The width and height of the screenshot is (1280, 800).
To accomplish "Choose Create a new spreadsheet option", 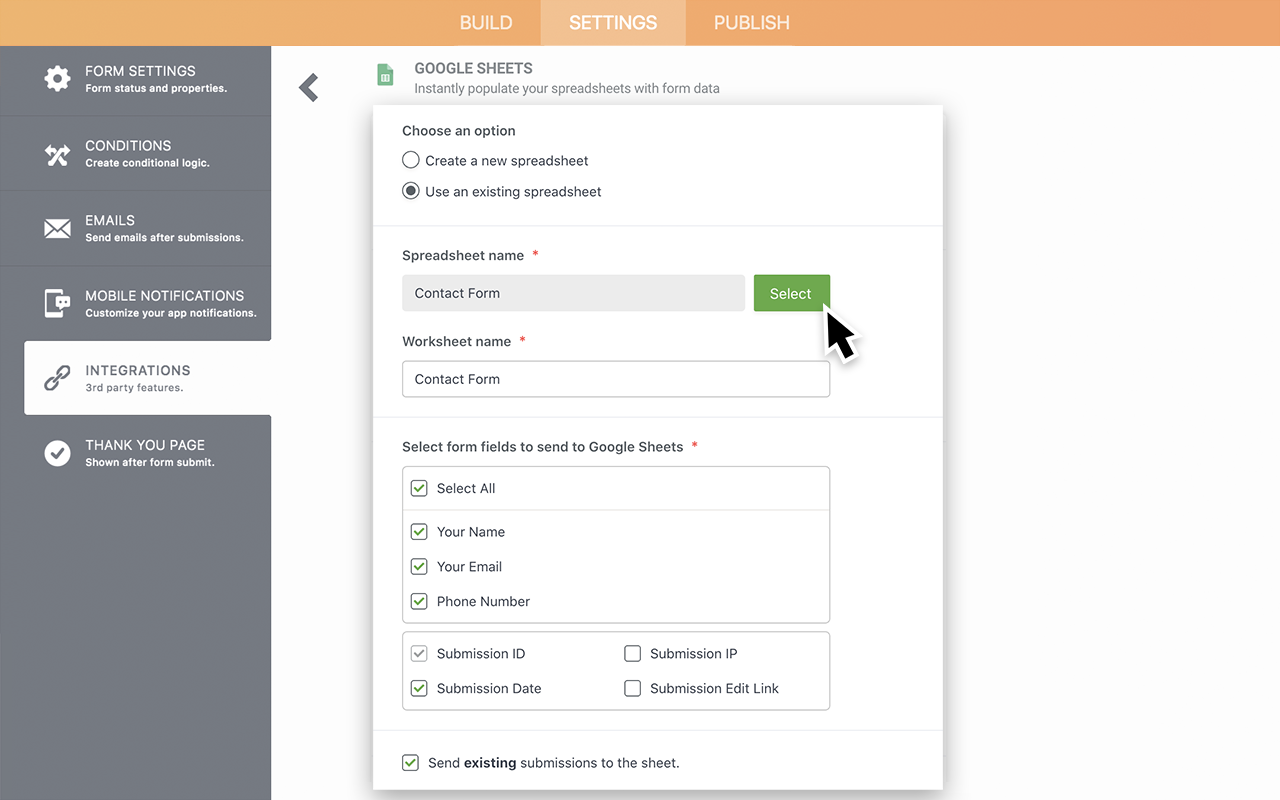I will [x=410, y=159].
